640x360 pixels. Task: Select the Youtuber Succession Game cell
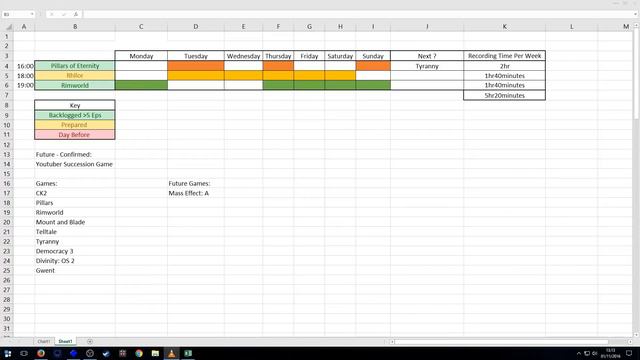[x=75, y=164]
